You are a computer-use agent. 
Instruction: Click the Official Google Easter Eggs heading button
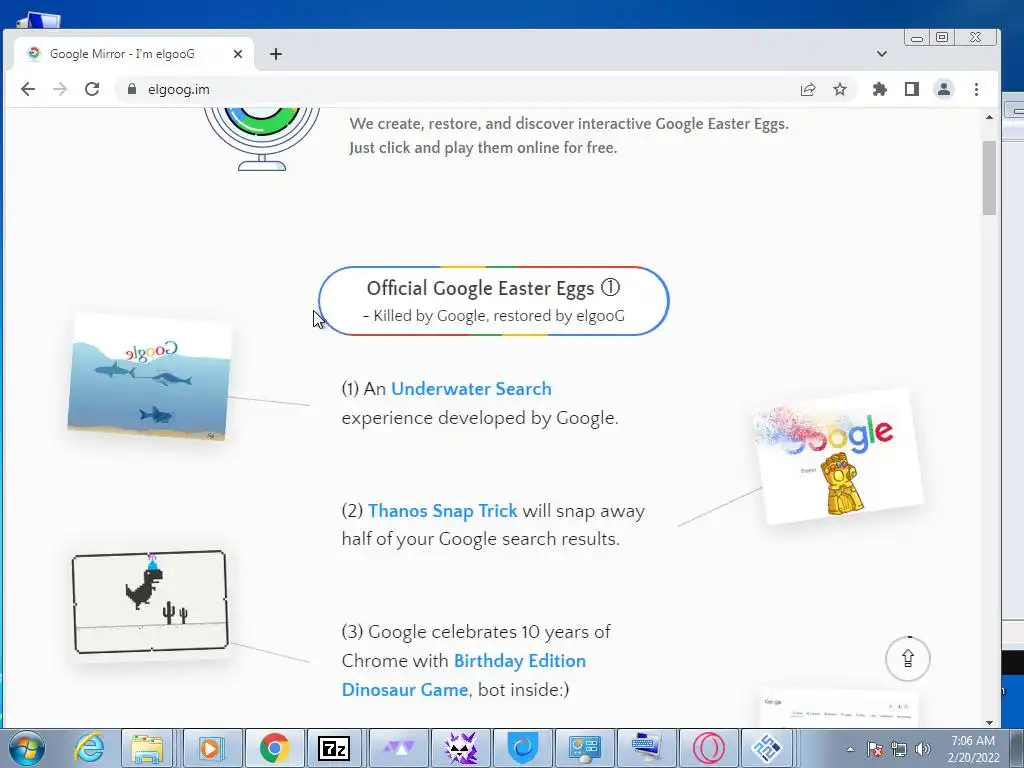coord(494,301)
